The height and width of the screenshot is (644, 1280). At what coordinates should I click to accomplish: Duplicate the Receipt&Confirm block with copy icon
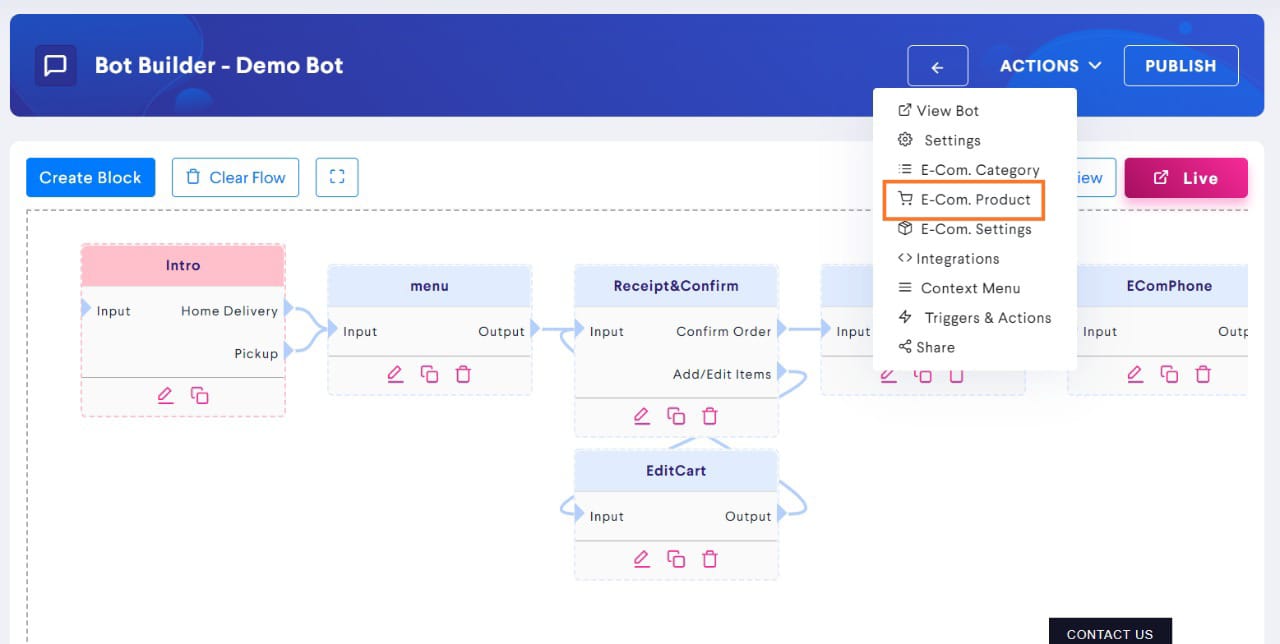pyautogui.click(x=676, y=415)
